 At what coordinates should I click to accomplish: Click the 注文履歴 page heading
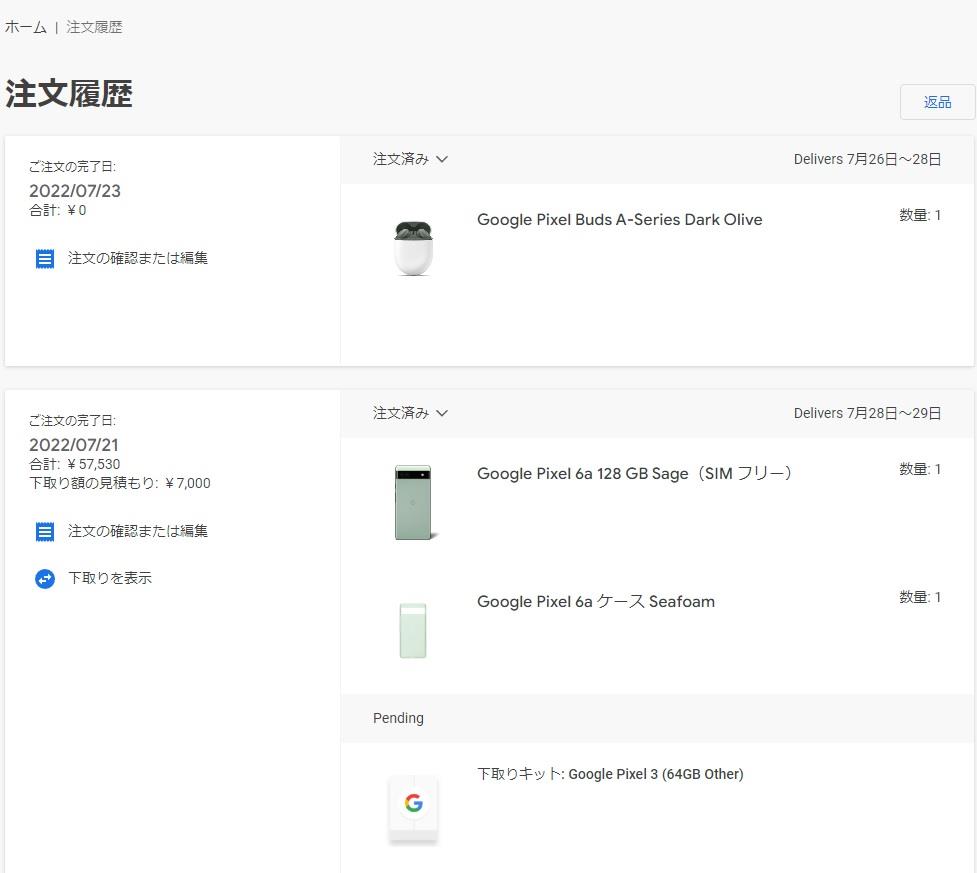(69, 94)
